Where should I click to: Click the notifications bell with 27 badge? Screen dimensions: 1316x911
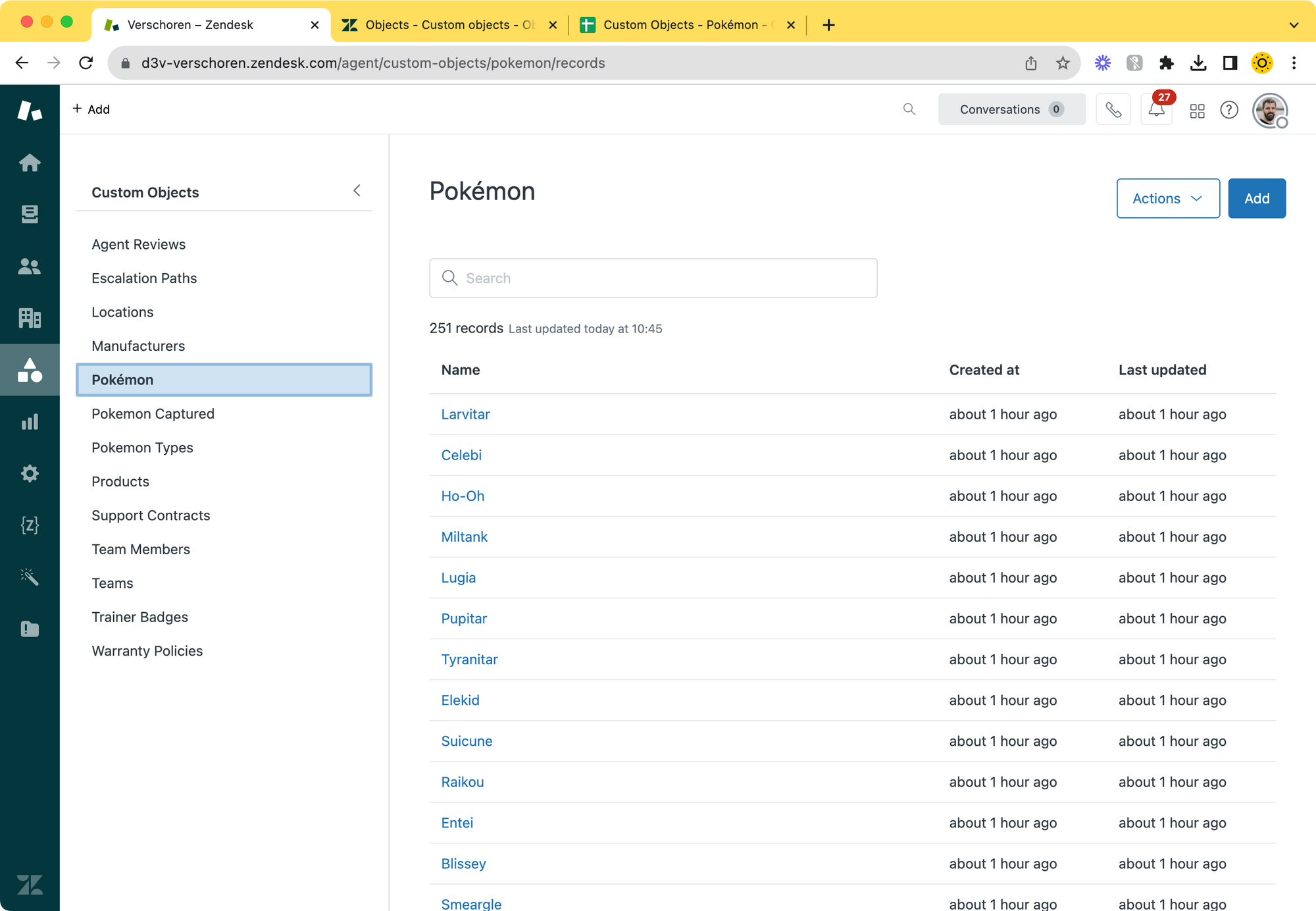point(1156,109)
